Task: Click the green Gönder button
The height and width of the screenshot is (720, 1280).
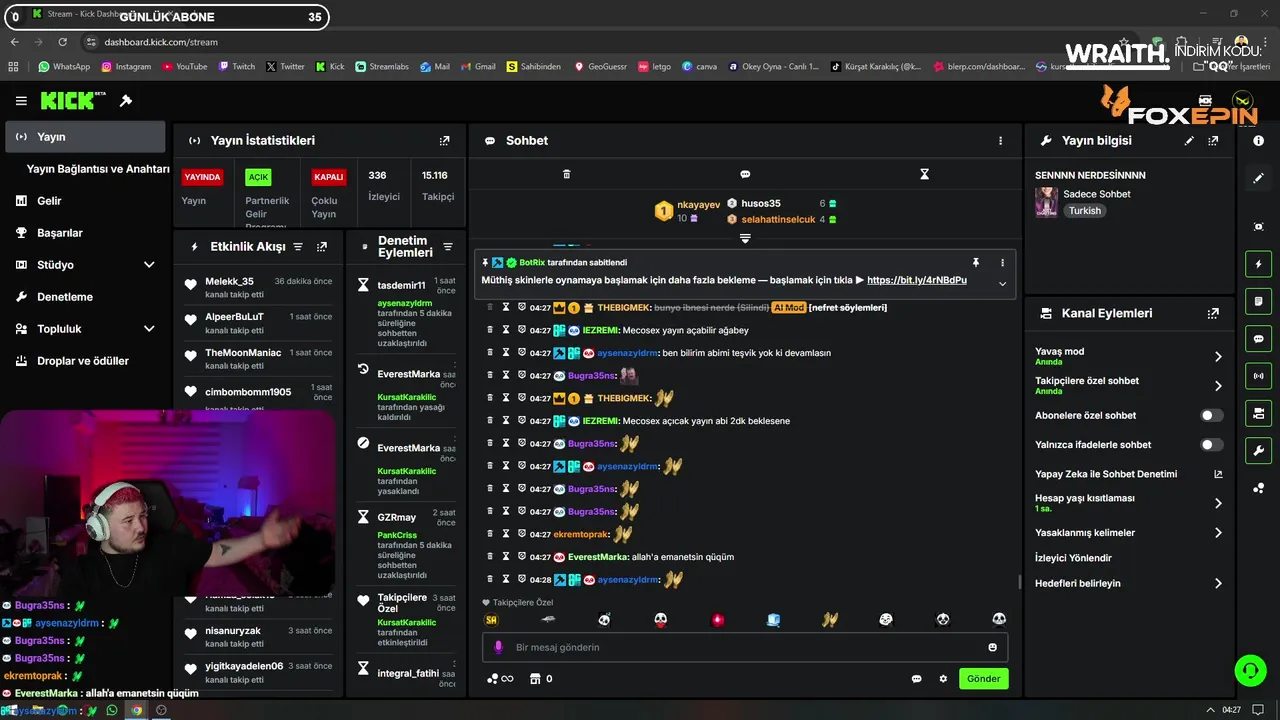Action: point(983,679)
